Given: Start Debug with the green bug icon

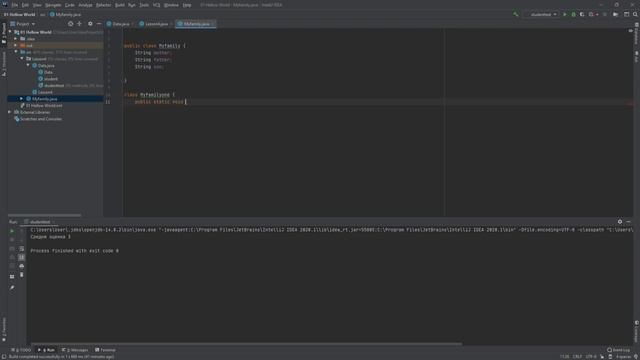Looking at the screenshot, I should (573, 14).
